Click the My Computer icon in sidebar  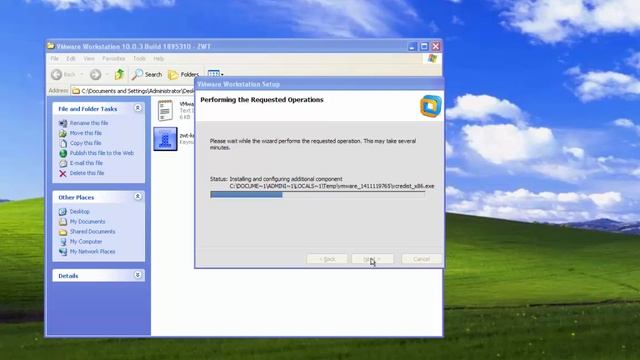pyautogui.click(x=63, y=242)
